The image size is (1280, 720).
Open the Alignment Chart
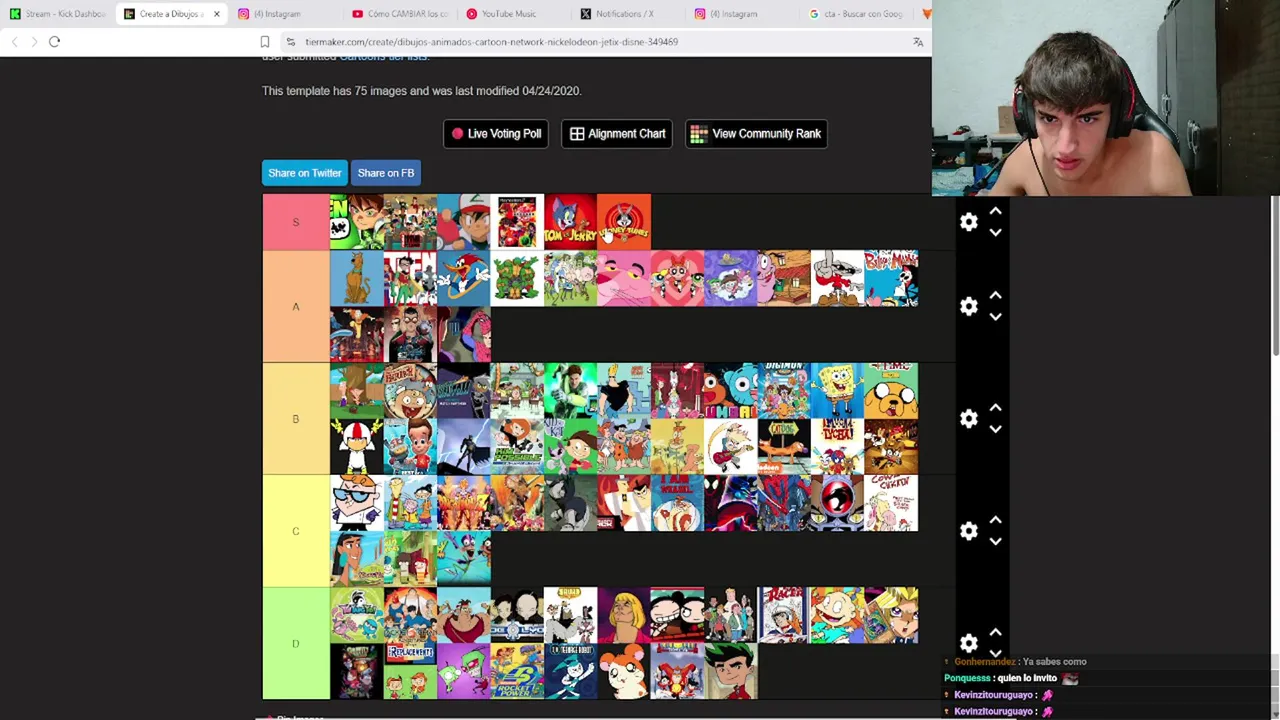[617, 134]
